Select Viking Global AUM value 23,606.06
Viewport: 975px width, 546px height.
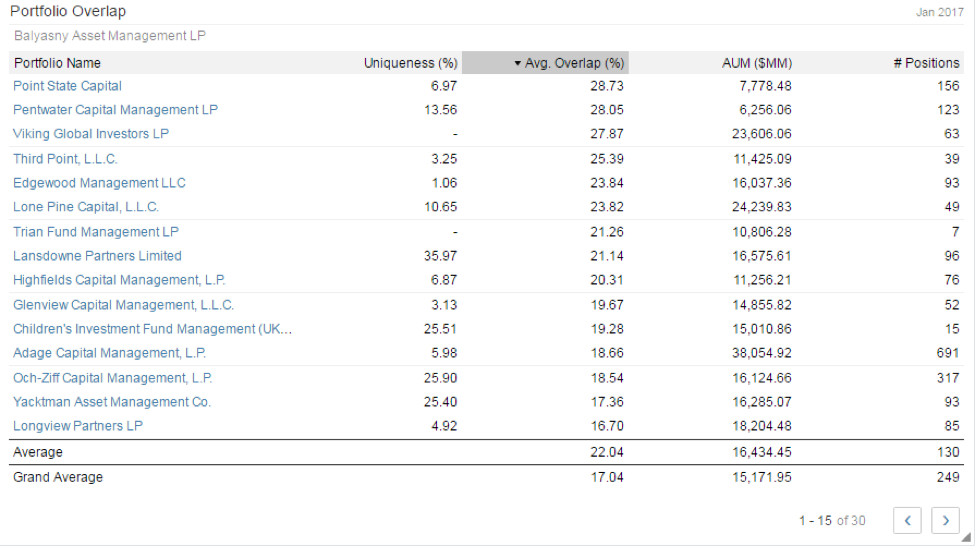click(x=762, y=134)
